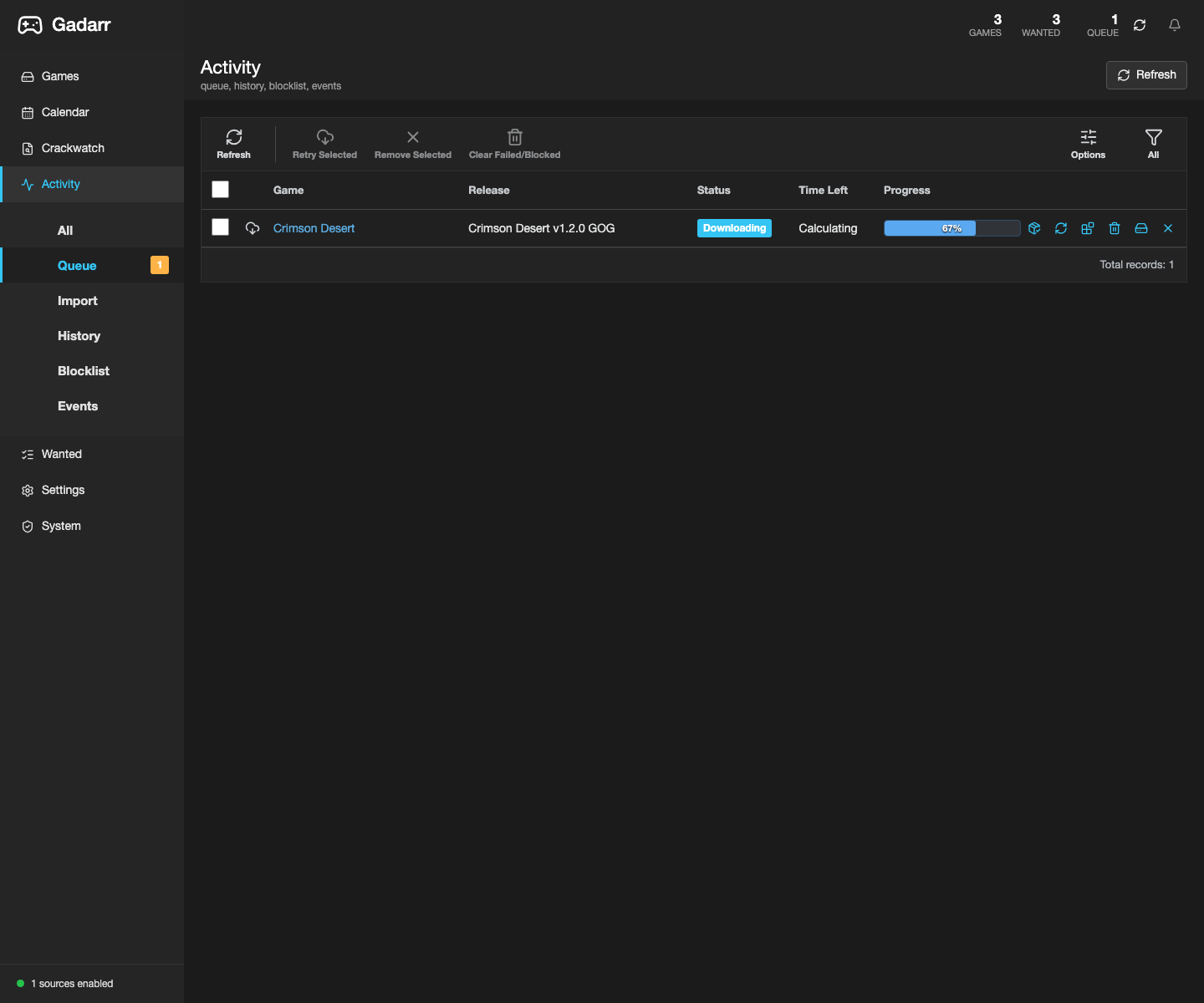Click the toolbar Refresh icon above the queue table
1204x1003 pixels.
[234, 137]
